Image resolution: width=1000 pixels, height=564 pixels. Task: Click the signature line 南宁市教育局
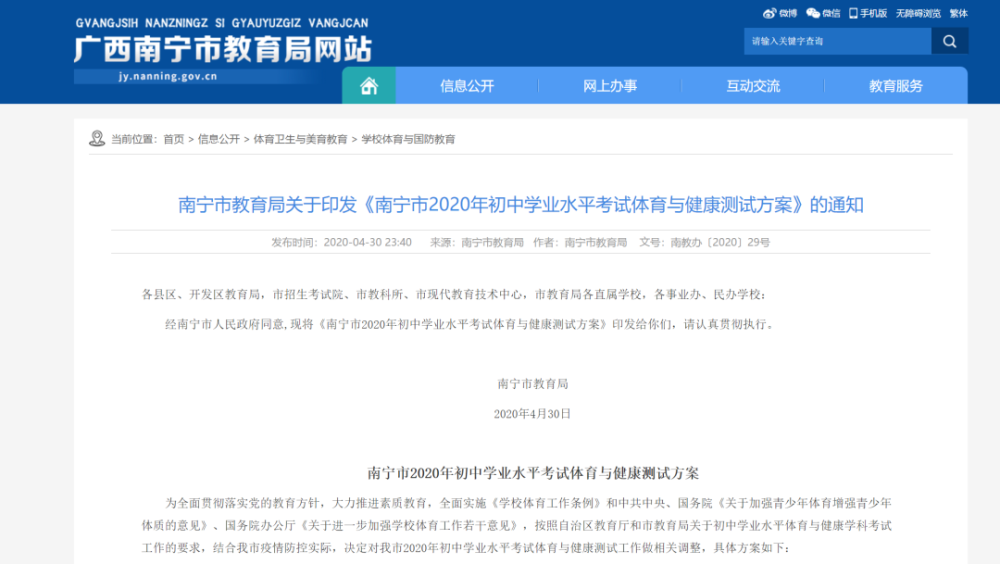pyautogui.click(x=533, y=384)
